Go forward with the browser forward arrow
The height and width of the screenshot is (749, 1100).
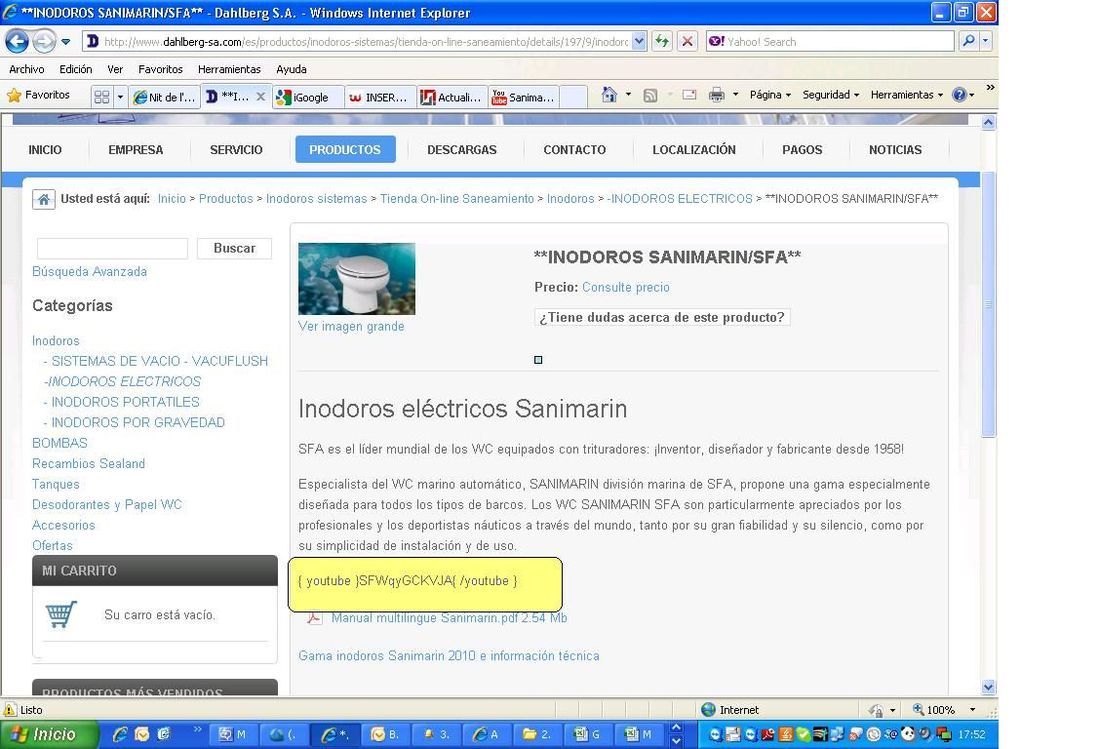[43, 41]
